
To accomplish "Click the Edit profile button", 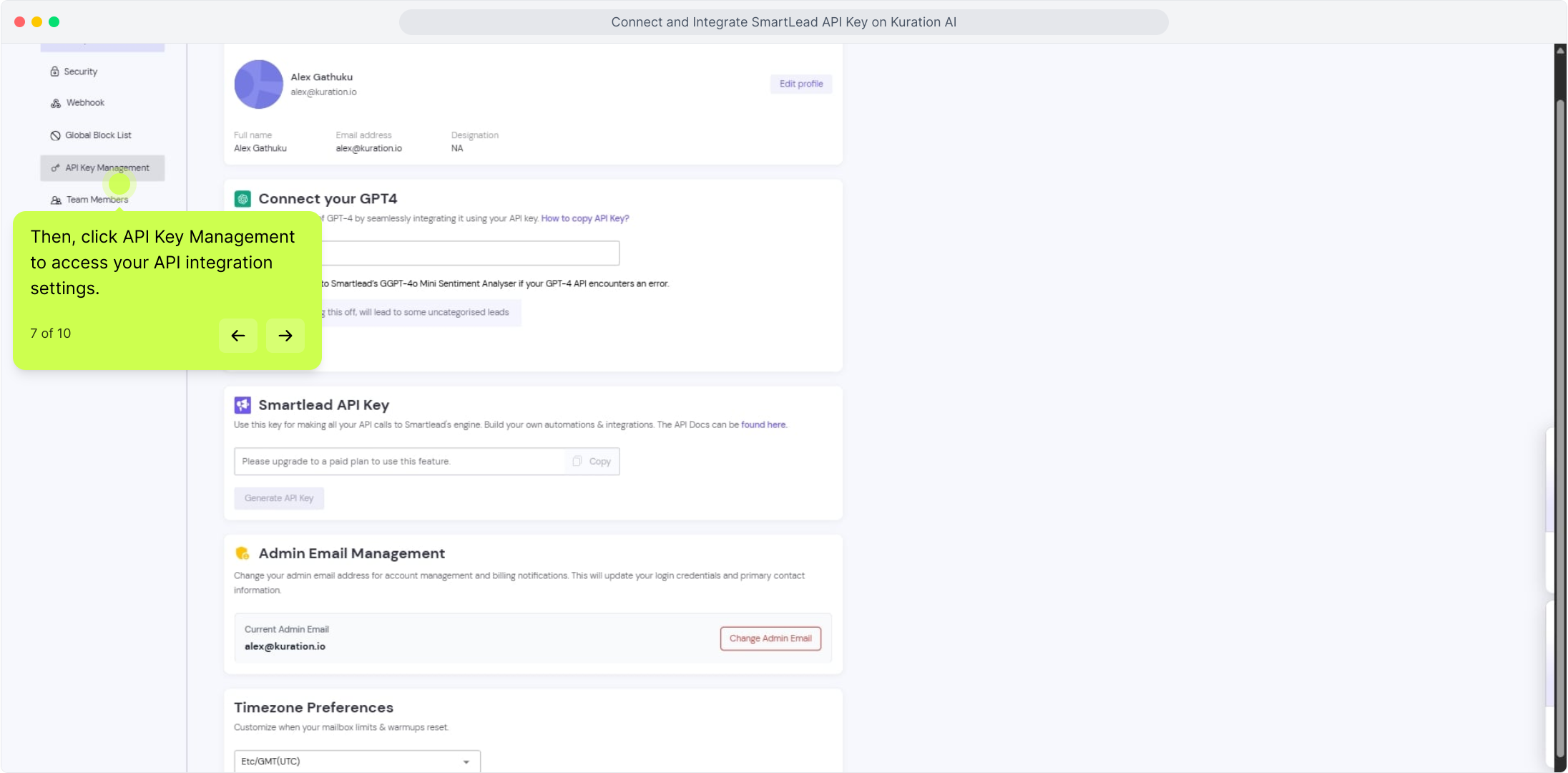I will click(x=801, y=84).
